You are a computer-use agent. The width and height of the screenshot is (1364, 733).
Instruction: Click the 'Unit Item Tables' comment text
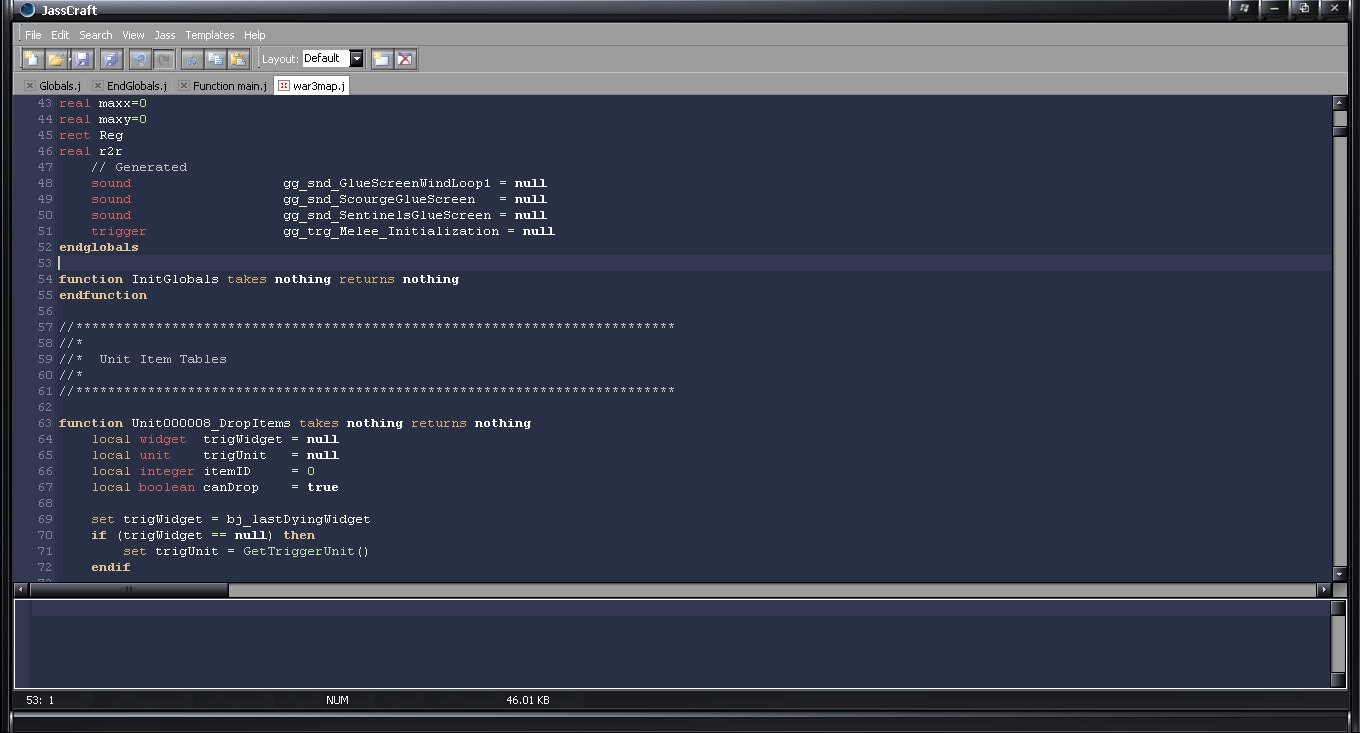163,359
